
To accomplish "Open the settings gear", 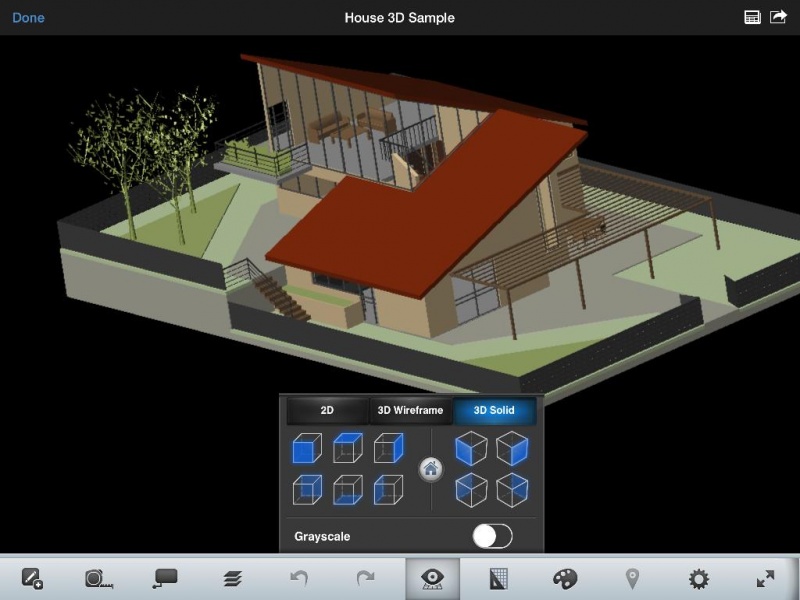I will click(x=698, y=579).
